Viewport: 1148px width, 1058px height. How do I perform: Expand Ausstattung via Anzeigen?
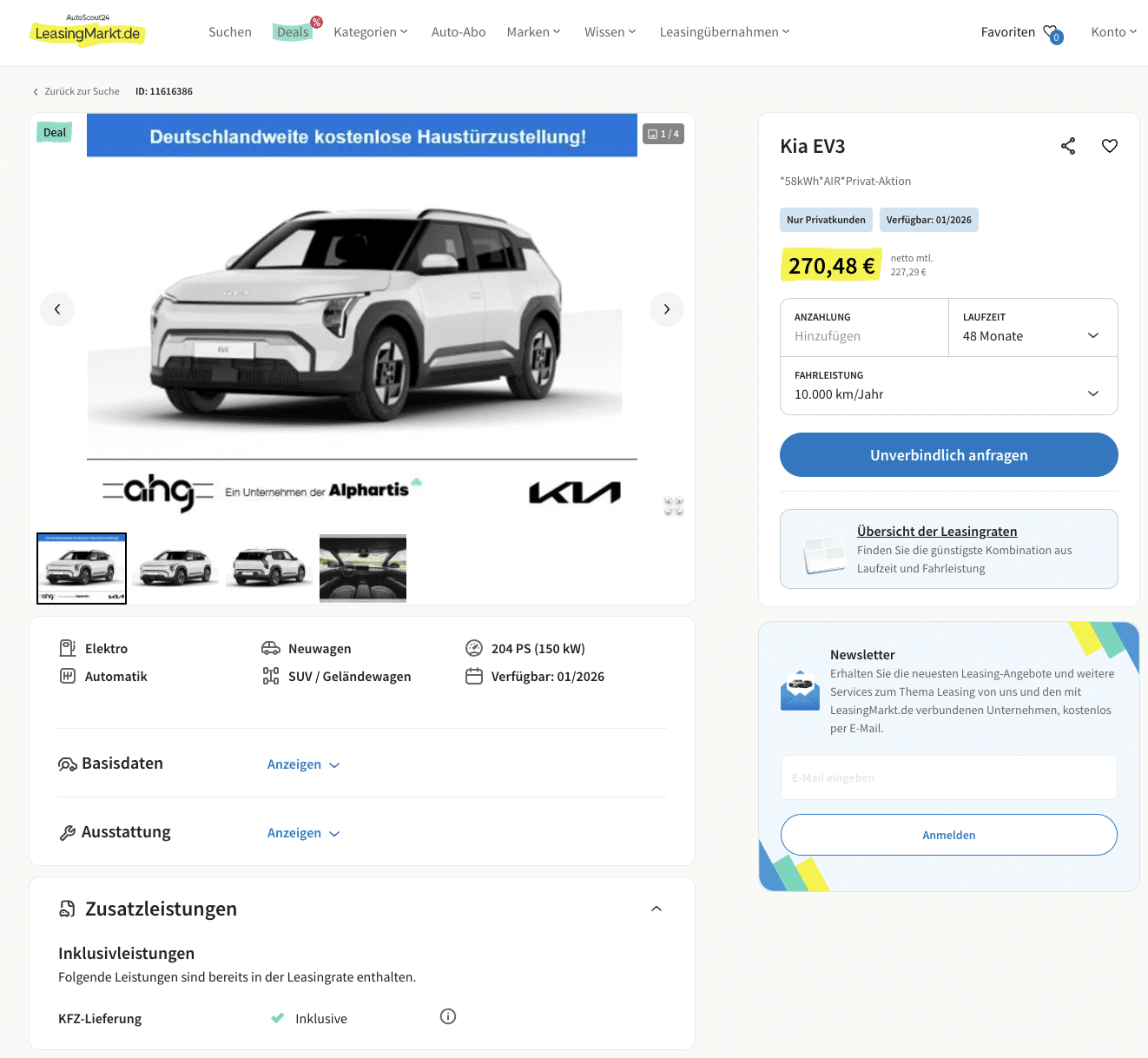pos(303,833)
